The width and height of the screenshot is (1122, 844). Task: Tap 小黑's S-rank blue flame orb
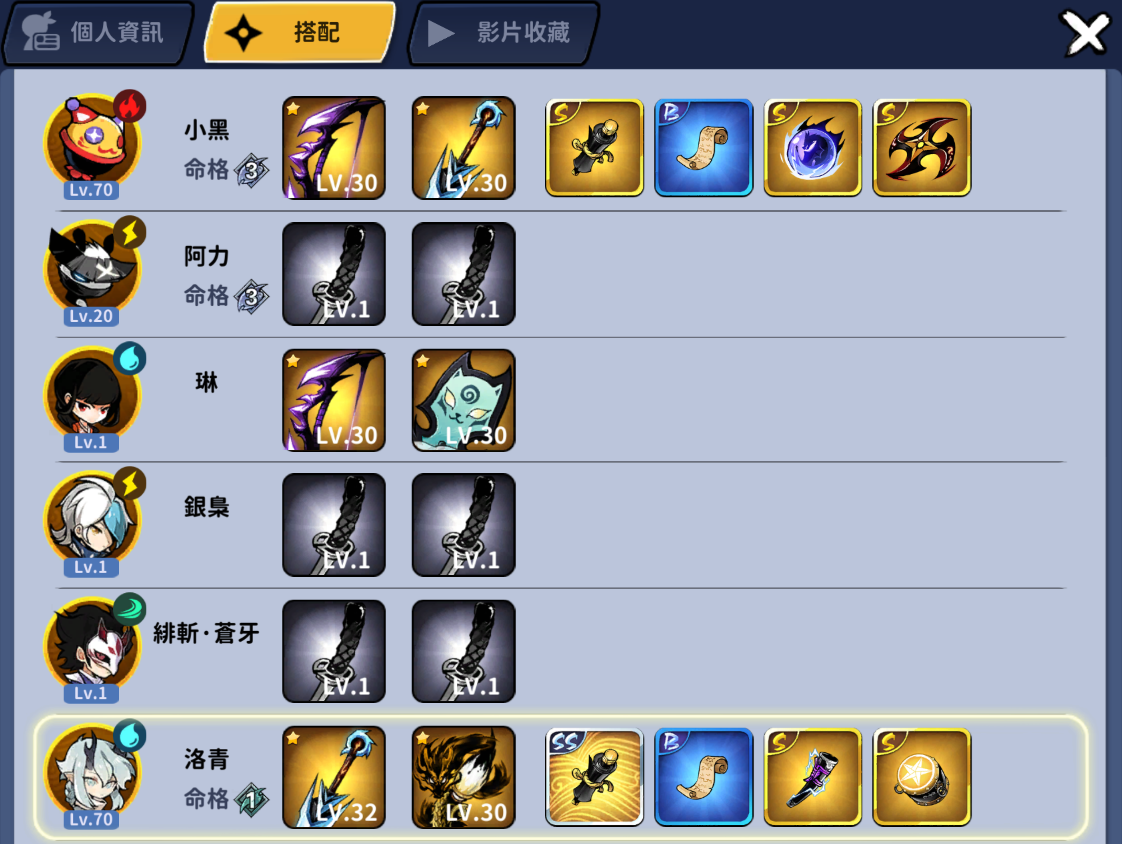point(812,147)
